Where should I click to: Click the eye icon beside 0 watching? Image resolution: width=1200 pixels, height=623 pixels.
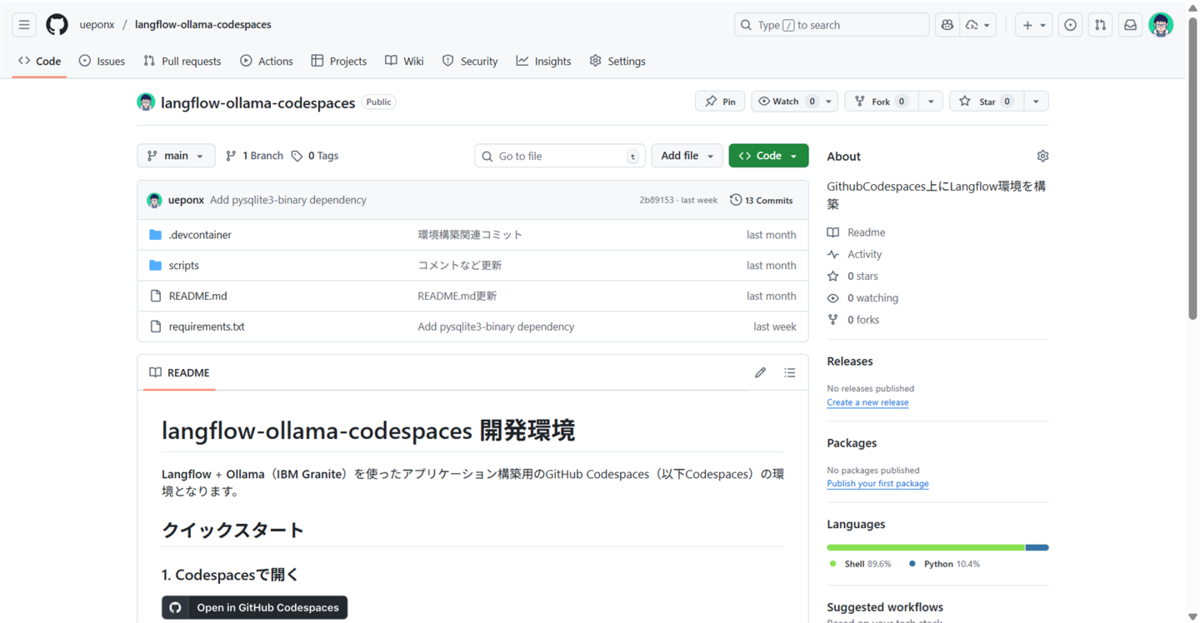pyautogui.click(x=833, y=298)
